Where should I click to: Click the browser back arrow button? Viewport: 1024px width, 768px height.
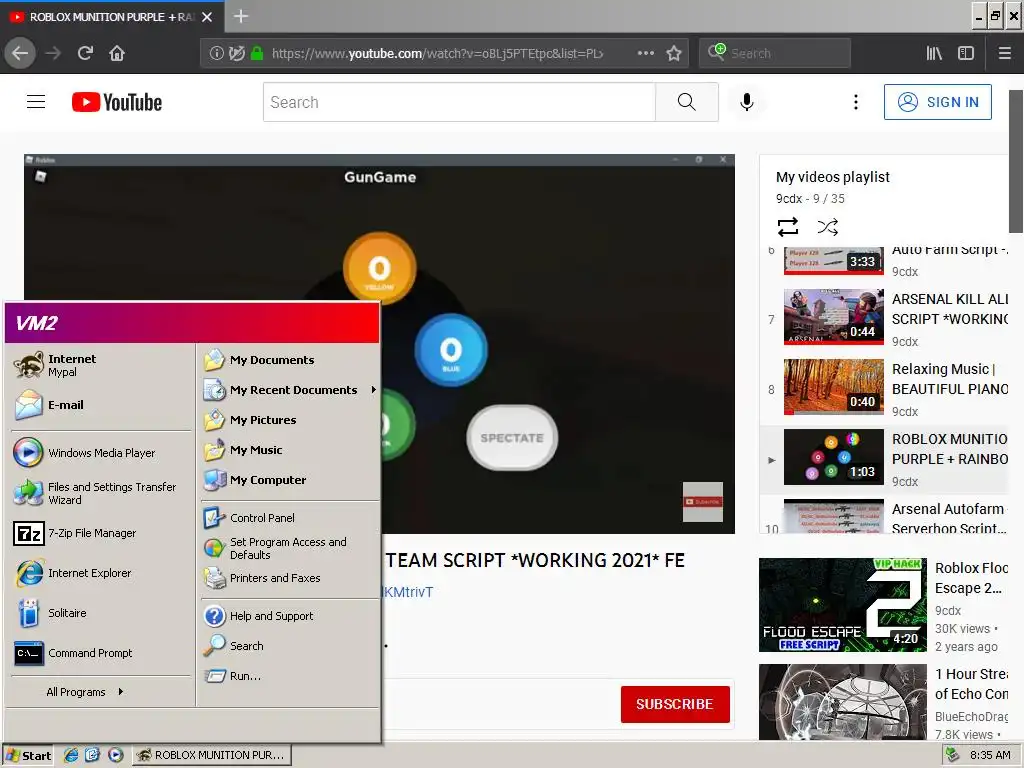pos(20,53)
